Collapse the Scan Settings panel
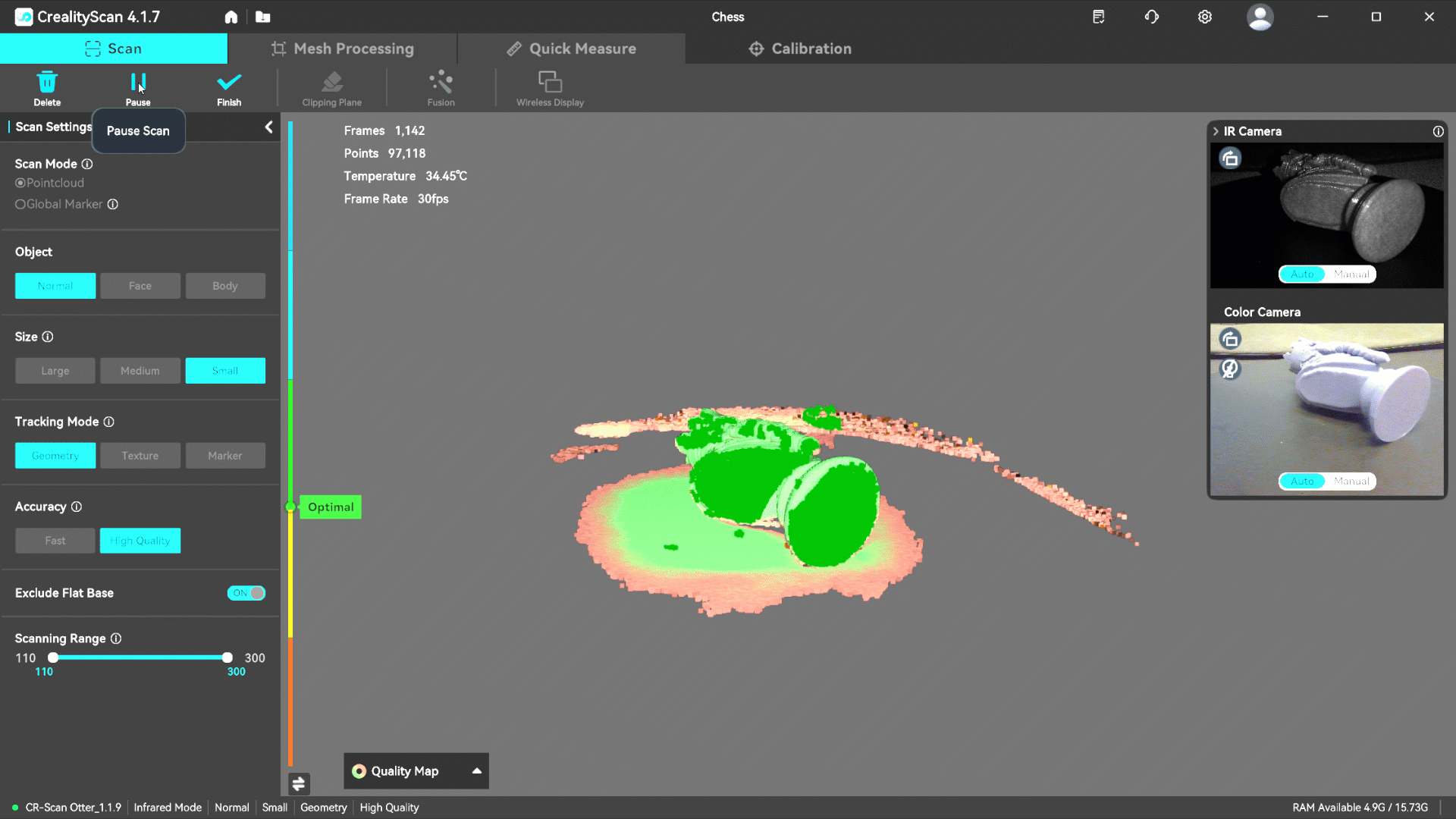 (x=268, y=127)
